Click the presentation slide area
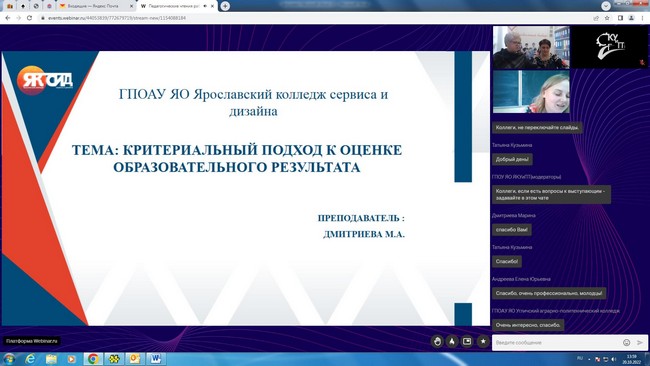650x366 pixels. (245, 188)
